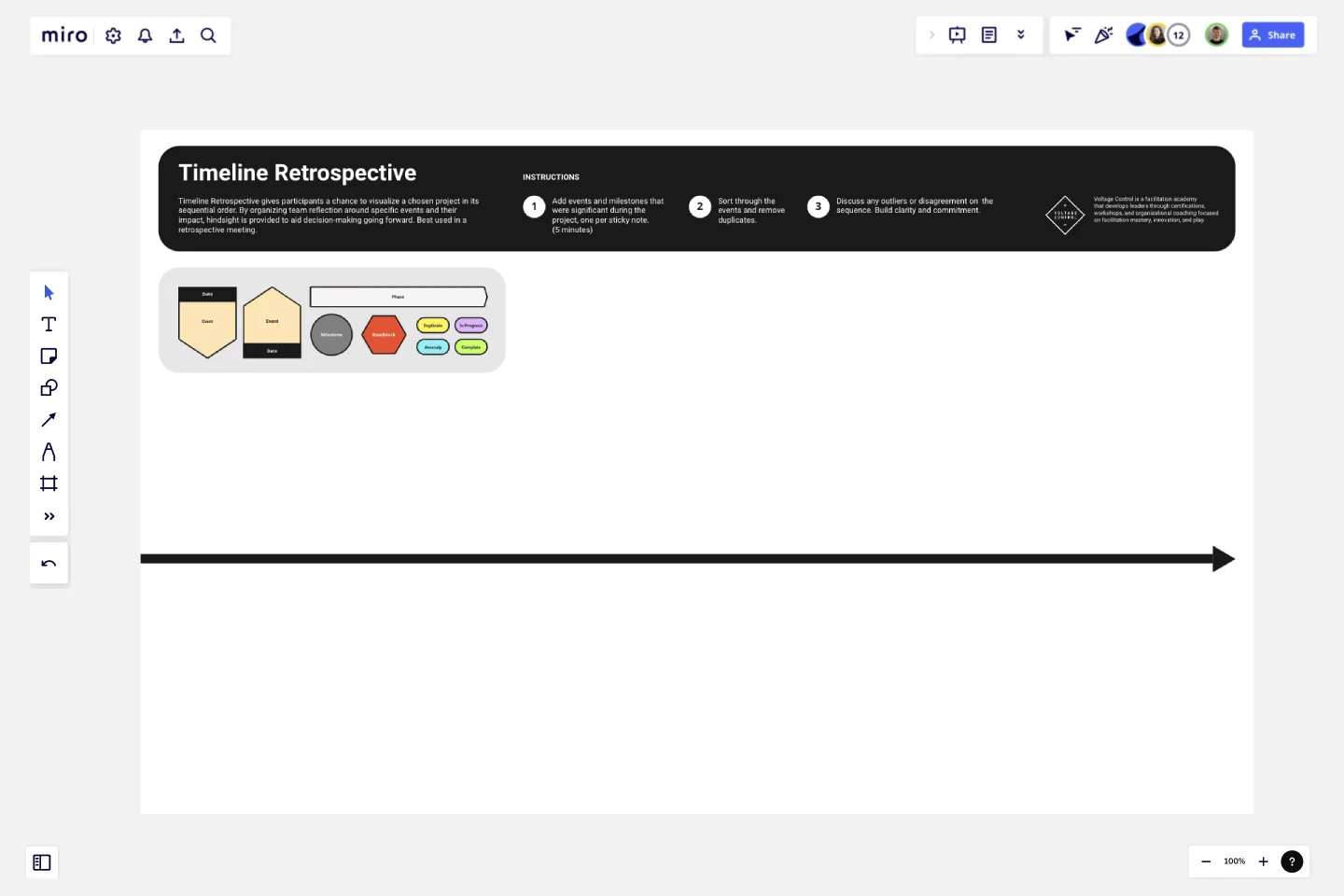Image resolution: width=1344 pixels, height=896 pixels.
Task: Click the INSTRUCTIONS heading
Action: point(551,177)
